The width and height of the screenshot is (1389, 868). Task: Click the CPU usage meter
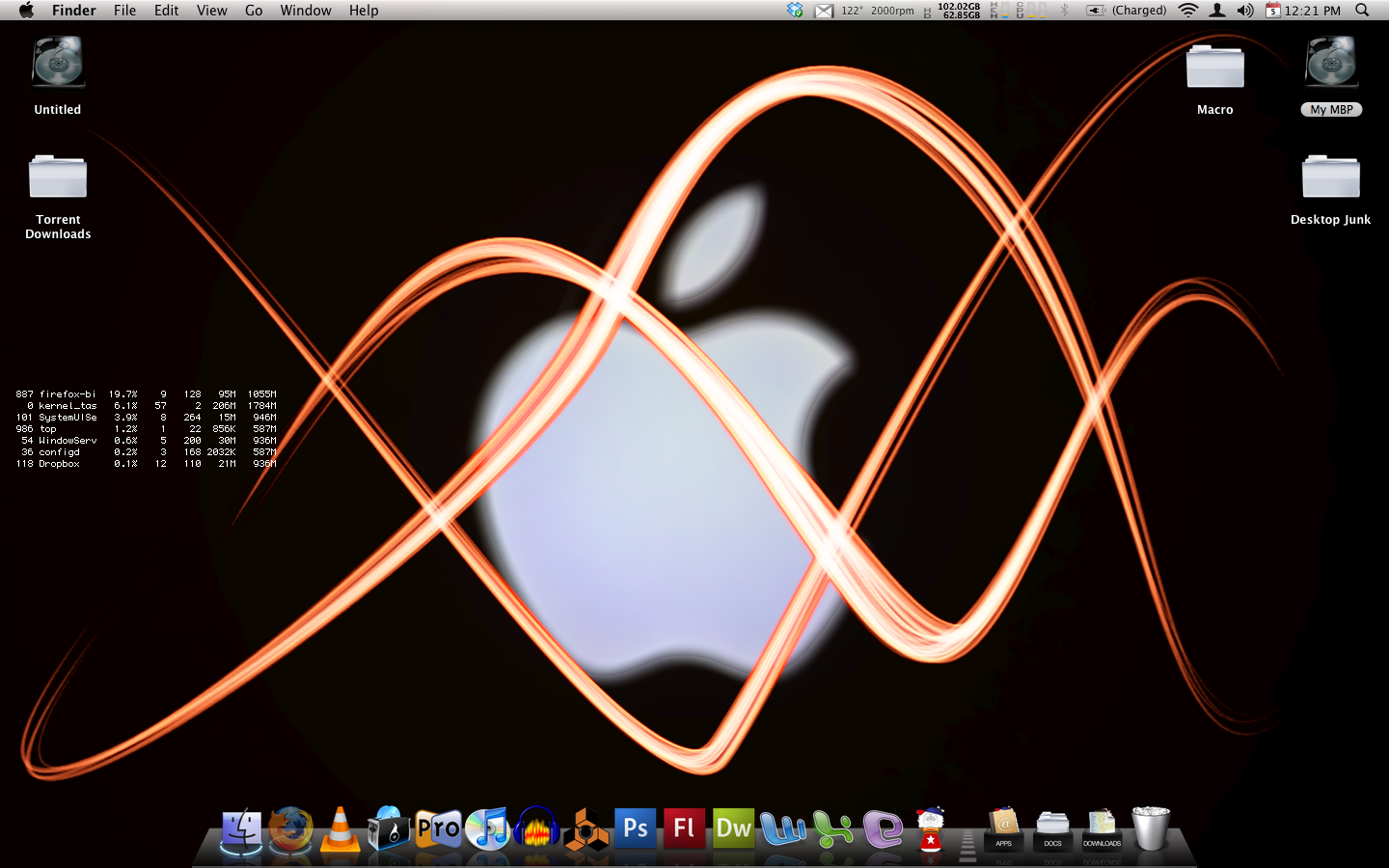coord(1030,11)
